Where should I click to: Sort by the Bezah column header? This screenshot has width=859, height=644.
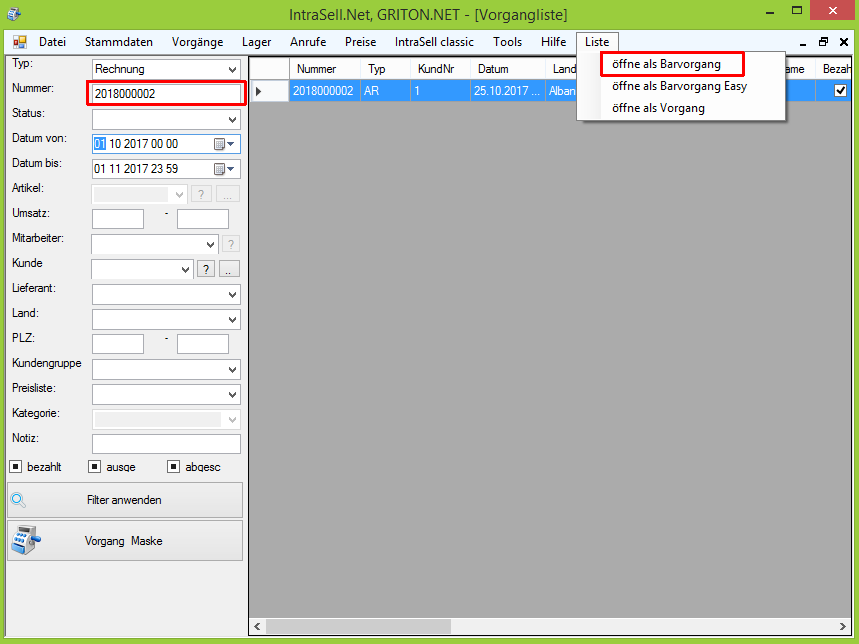pos(833,69)
